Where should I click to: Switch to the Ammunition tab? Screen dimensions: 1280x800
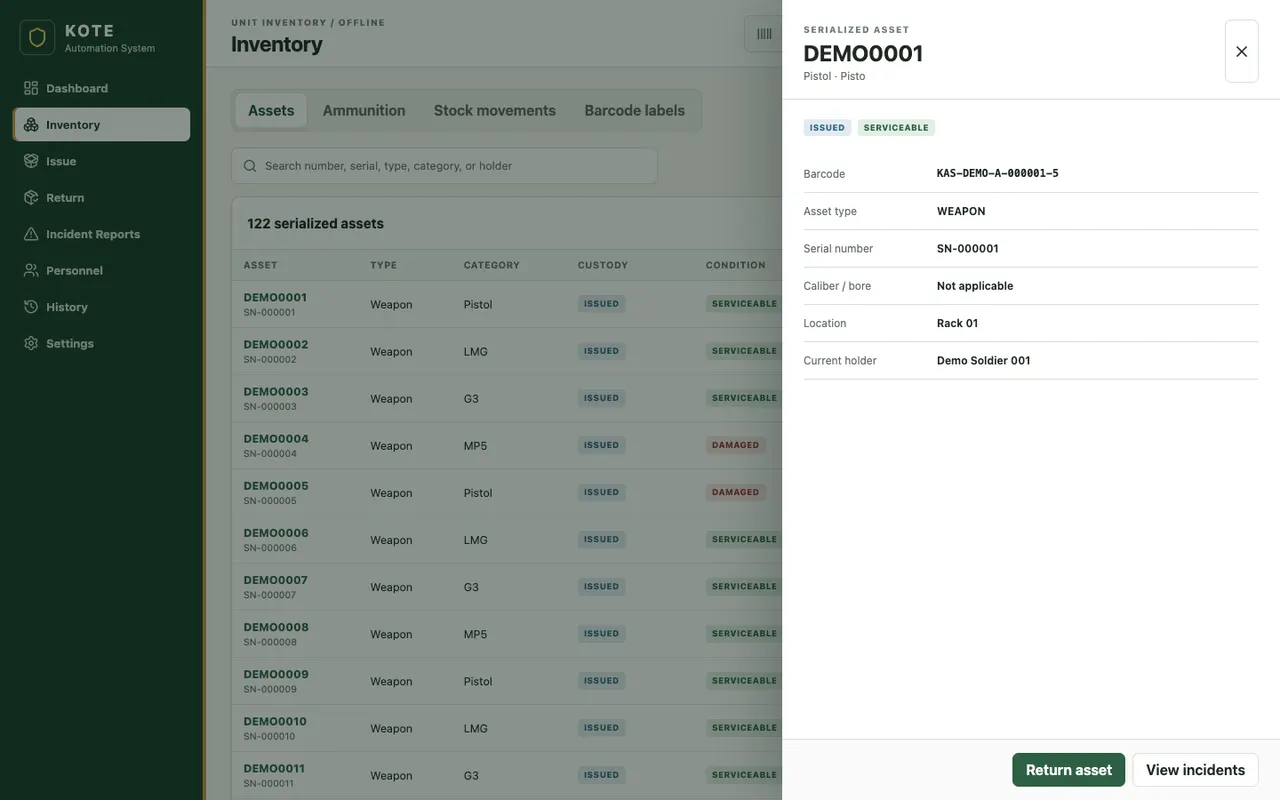pos(364,111)
